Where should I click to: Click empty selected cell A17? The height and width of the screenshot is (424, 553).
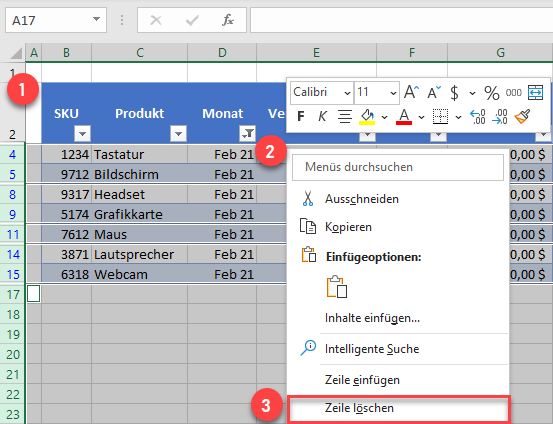(x=34, y=294)
